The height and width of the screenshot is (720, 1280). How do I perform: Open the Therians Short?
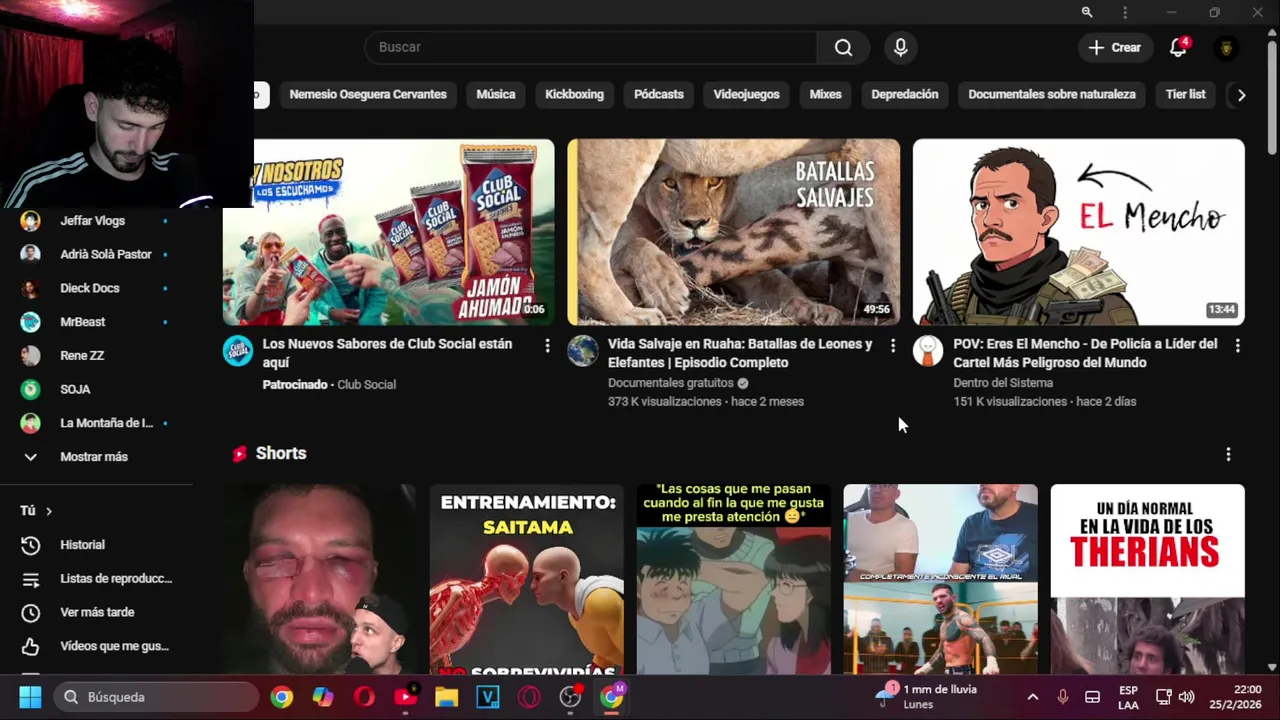1147,579
